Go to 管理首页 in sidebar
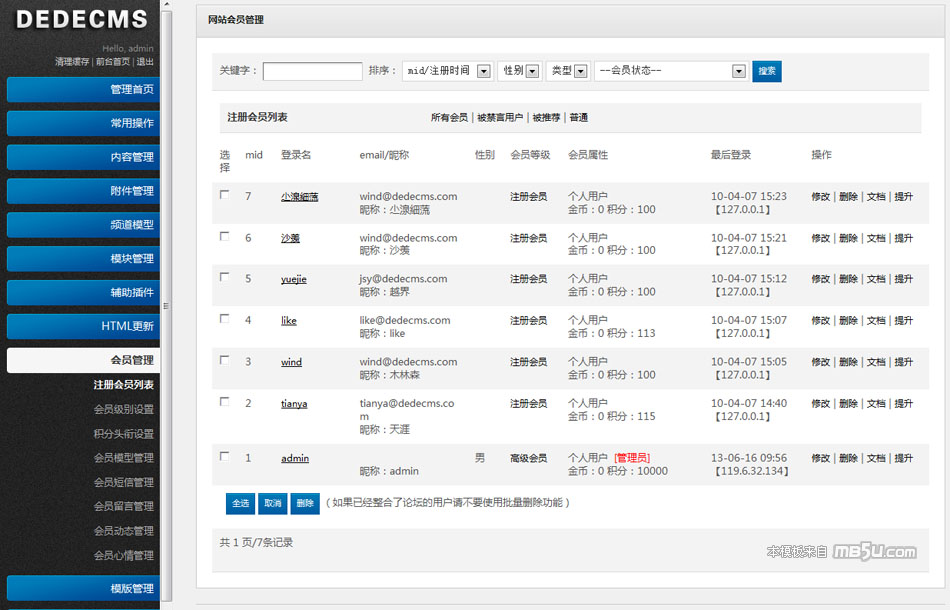 click(83, 90)
